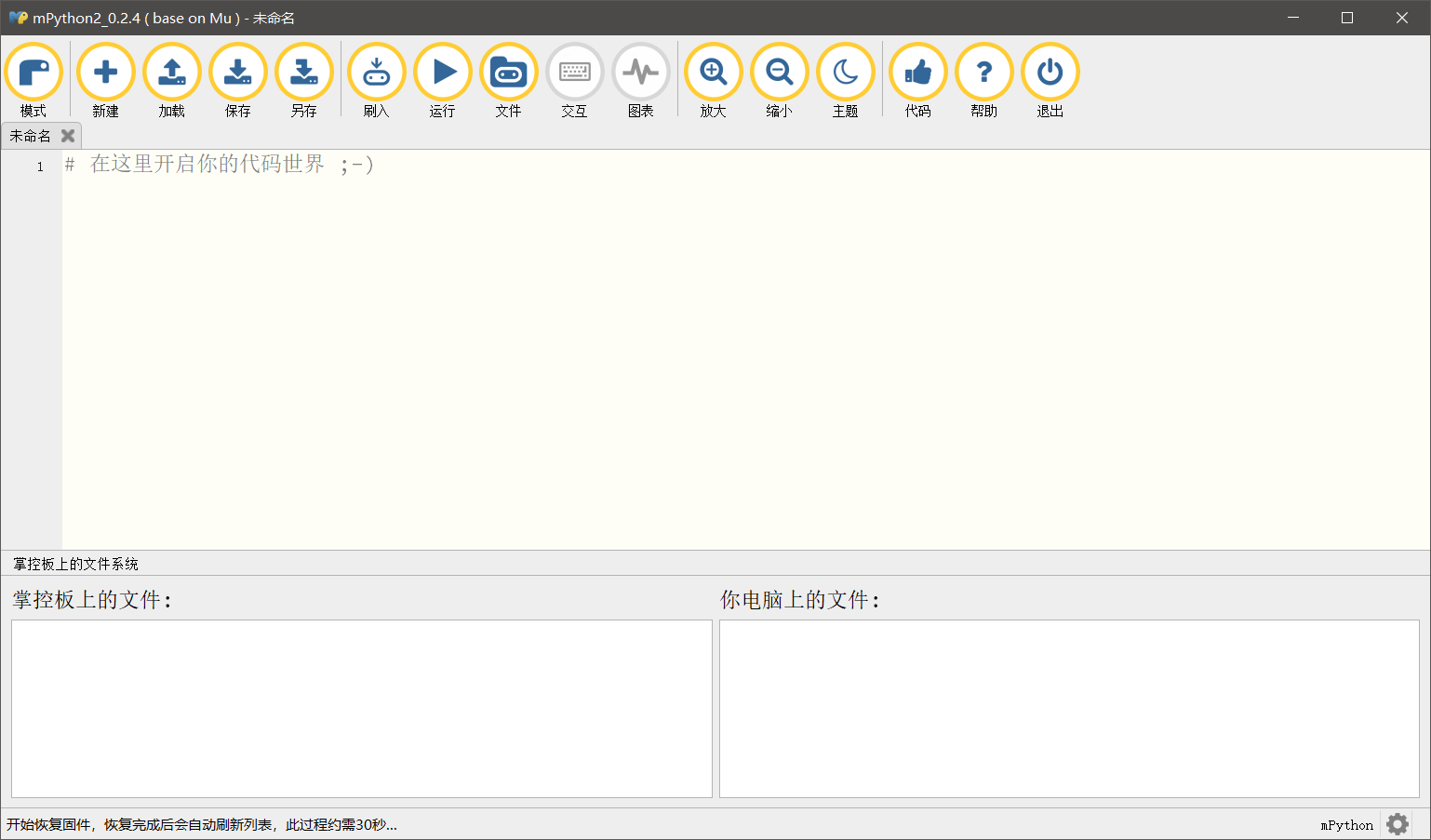This screenshot has width=1431, height=840.
Task: Zoom out with 缩小
Action: 780,81
